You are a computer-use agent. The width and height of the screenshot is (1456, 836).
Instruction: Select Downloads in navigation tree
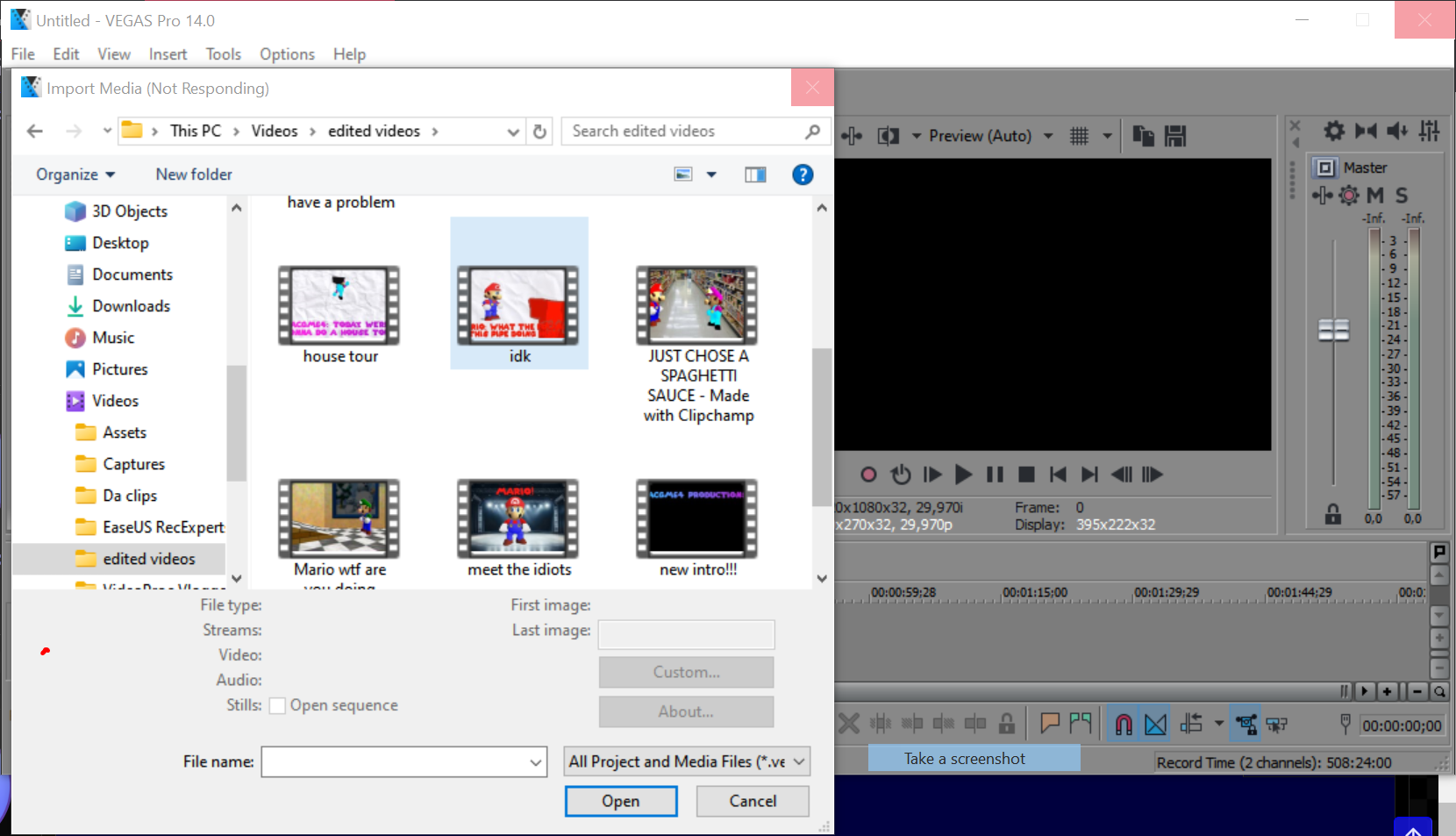[131, 306]
